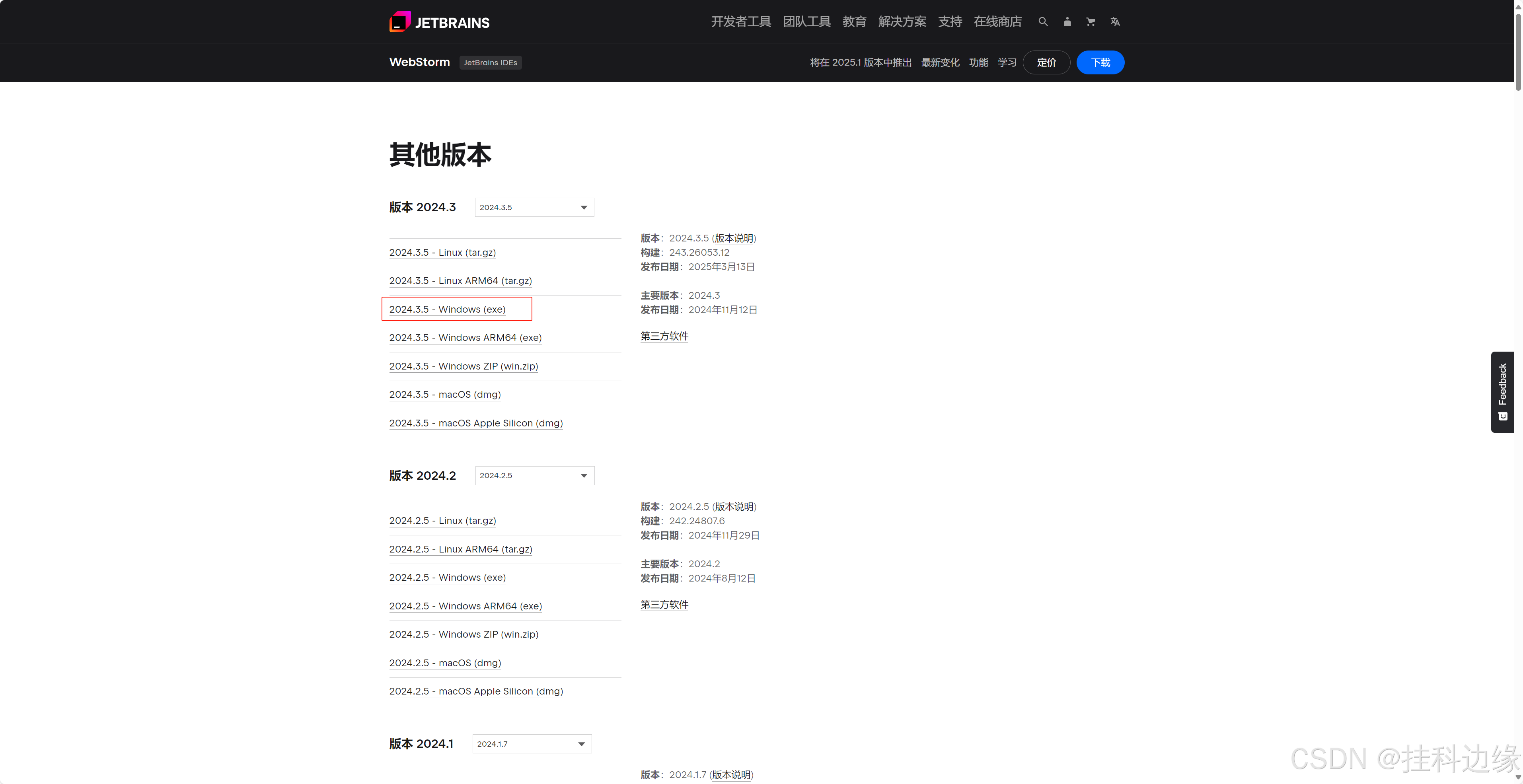Click the user account icon
The height and width of the screenshot is (784, 1523).
1067,22
